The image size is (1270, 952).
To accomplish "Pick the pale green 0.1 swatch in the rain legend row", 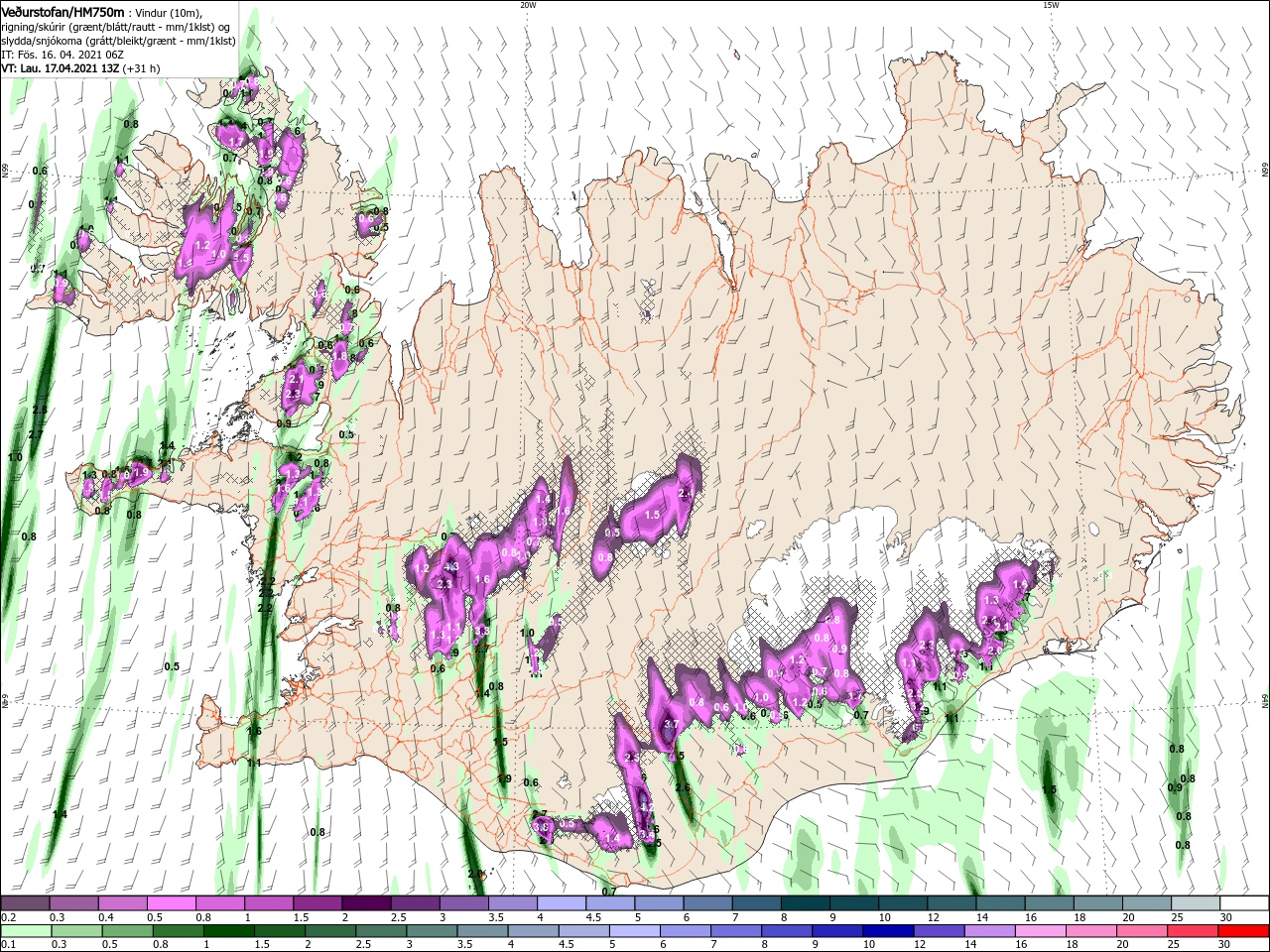I will (x=26, y=931).
